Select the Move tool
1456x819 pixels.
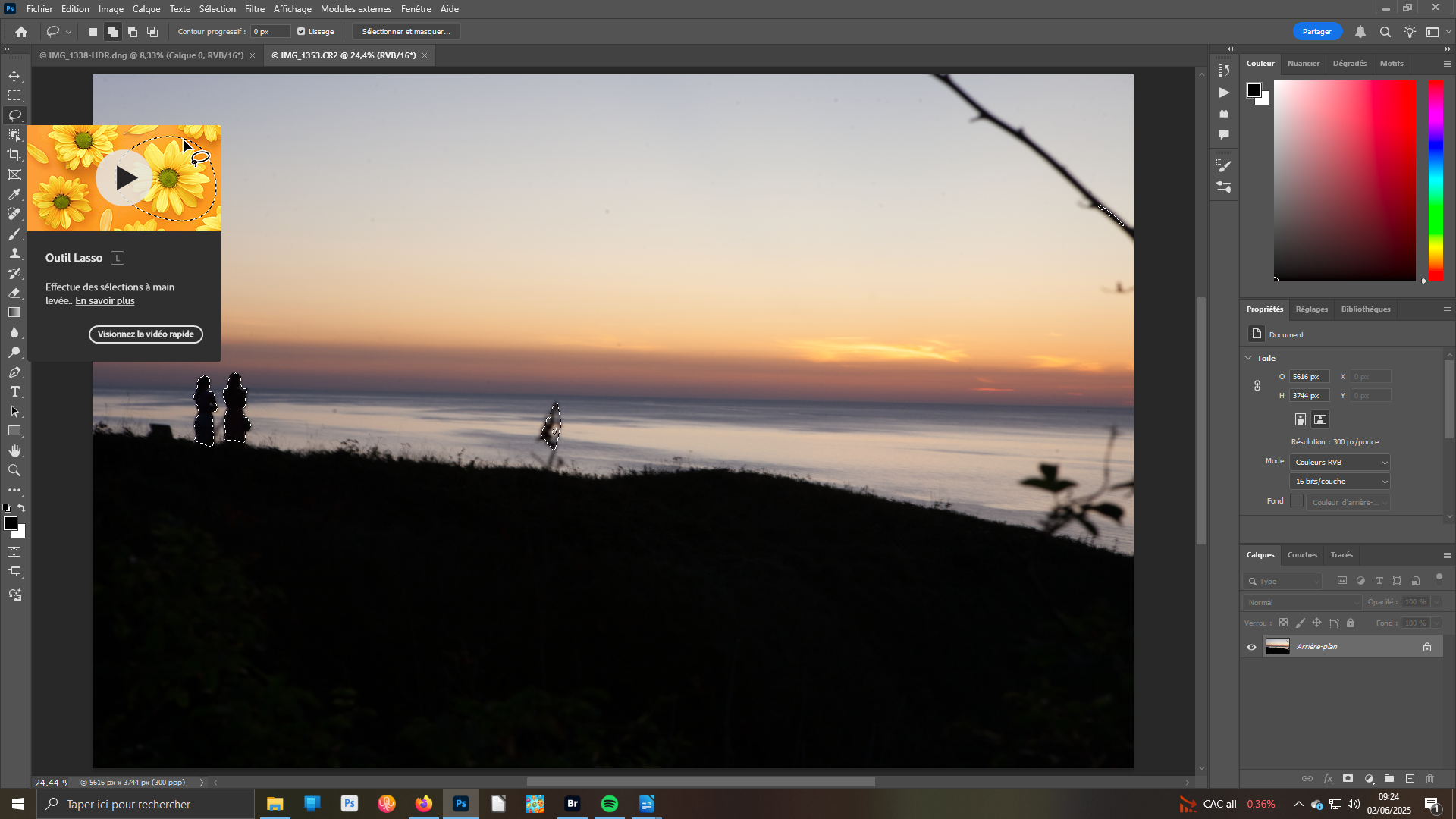[14, 77]
